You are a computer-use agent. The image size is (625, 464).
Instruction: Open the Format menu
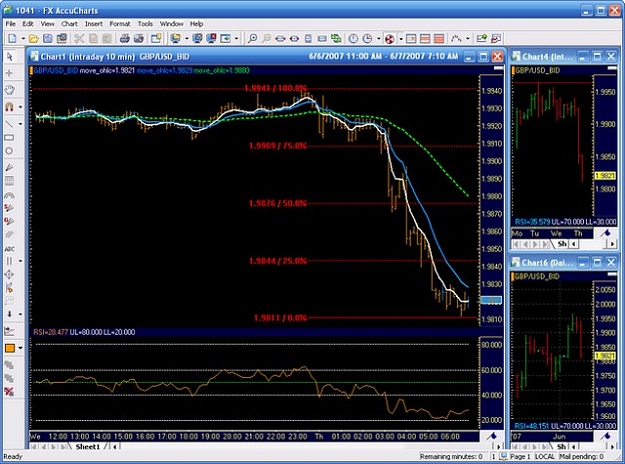[x=120, y=24]
